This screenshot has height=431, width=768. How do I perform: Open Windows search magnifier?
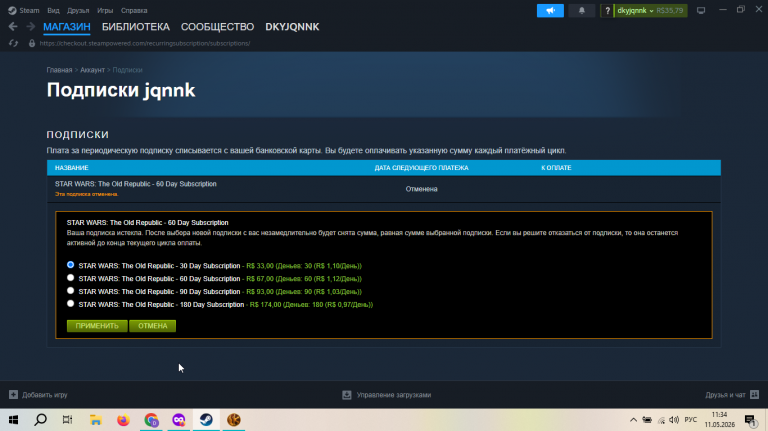point(41,420)
